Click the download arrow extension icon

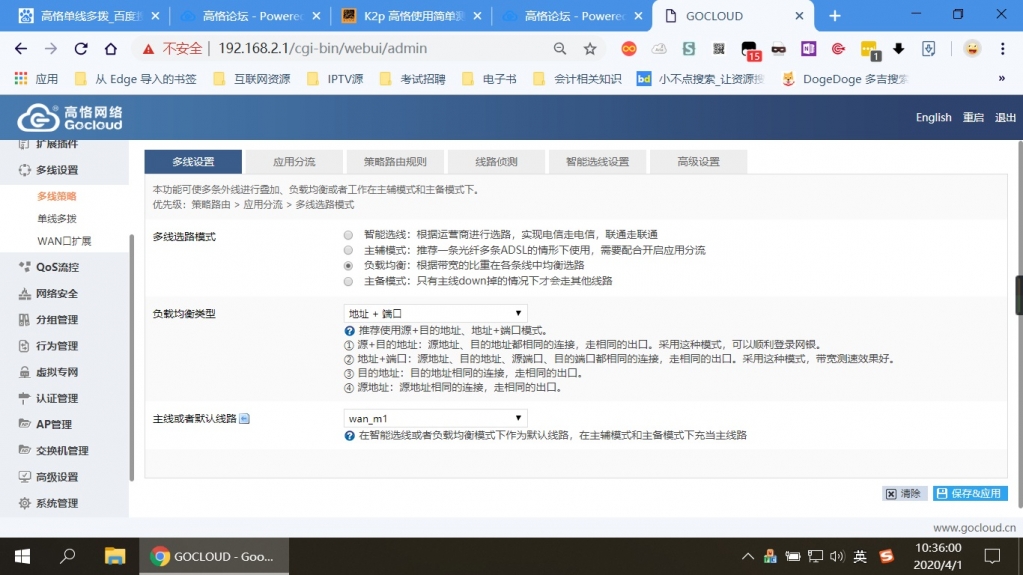point(898,48)
